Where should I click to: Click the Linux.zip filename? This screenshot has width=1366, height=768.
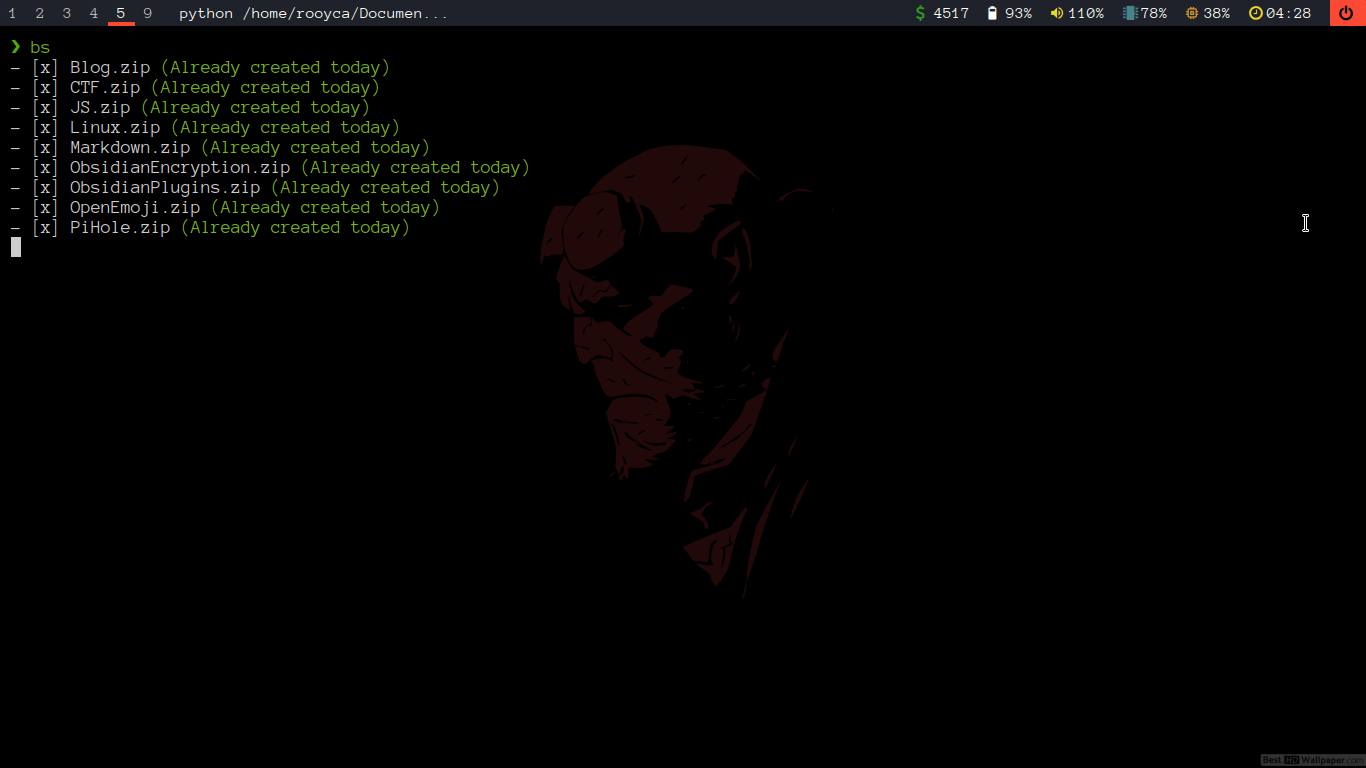[x=115, y=128]
